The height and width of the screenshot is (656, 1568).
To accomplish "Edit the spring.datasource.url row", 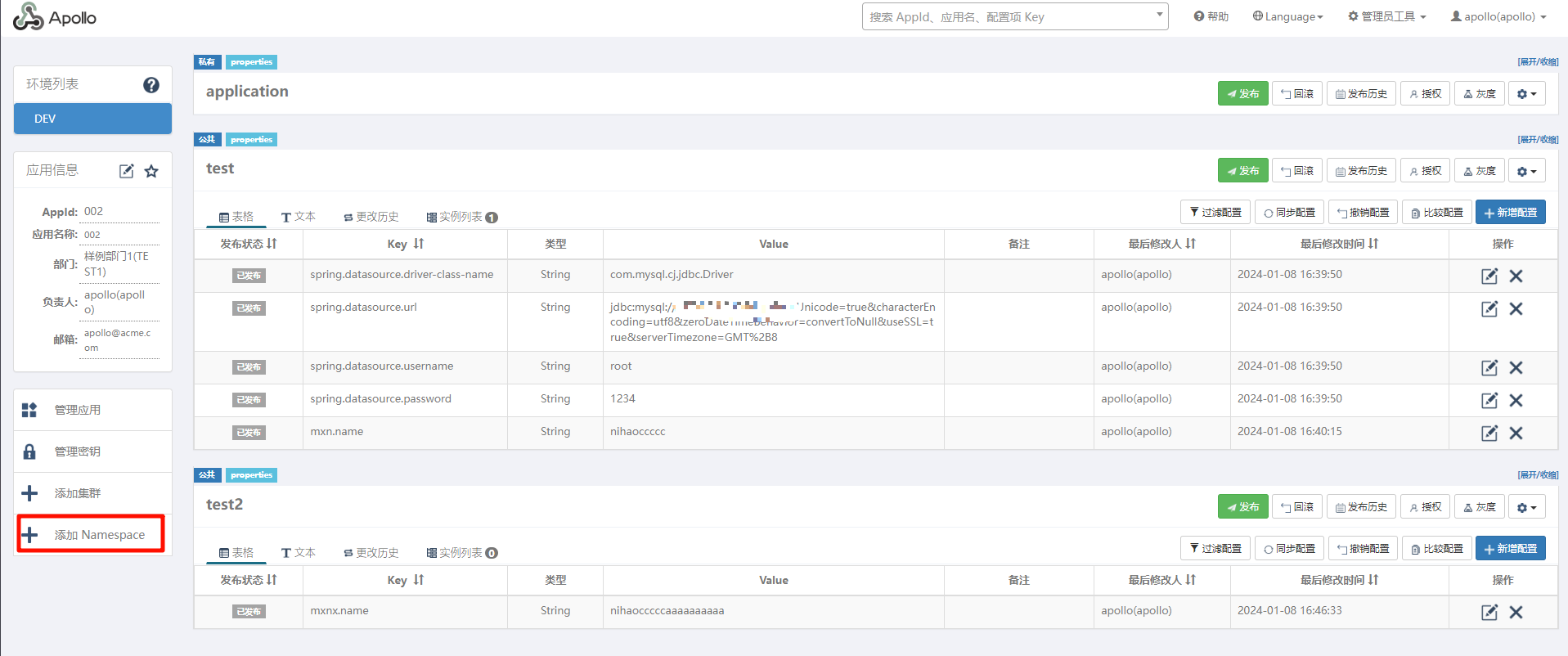I will pyautogui.click(x=1489, y=309).
